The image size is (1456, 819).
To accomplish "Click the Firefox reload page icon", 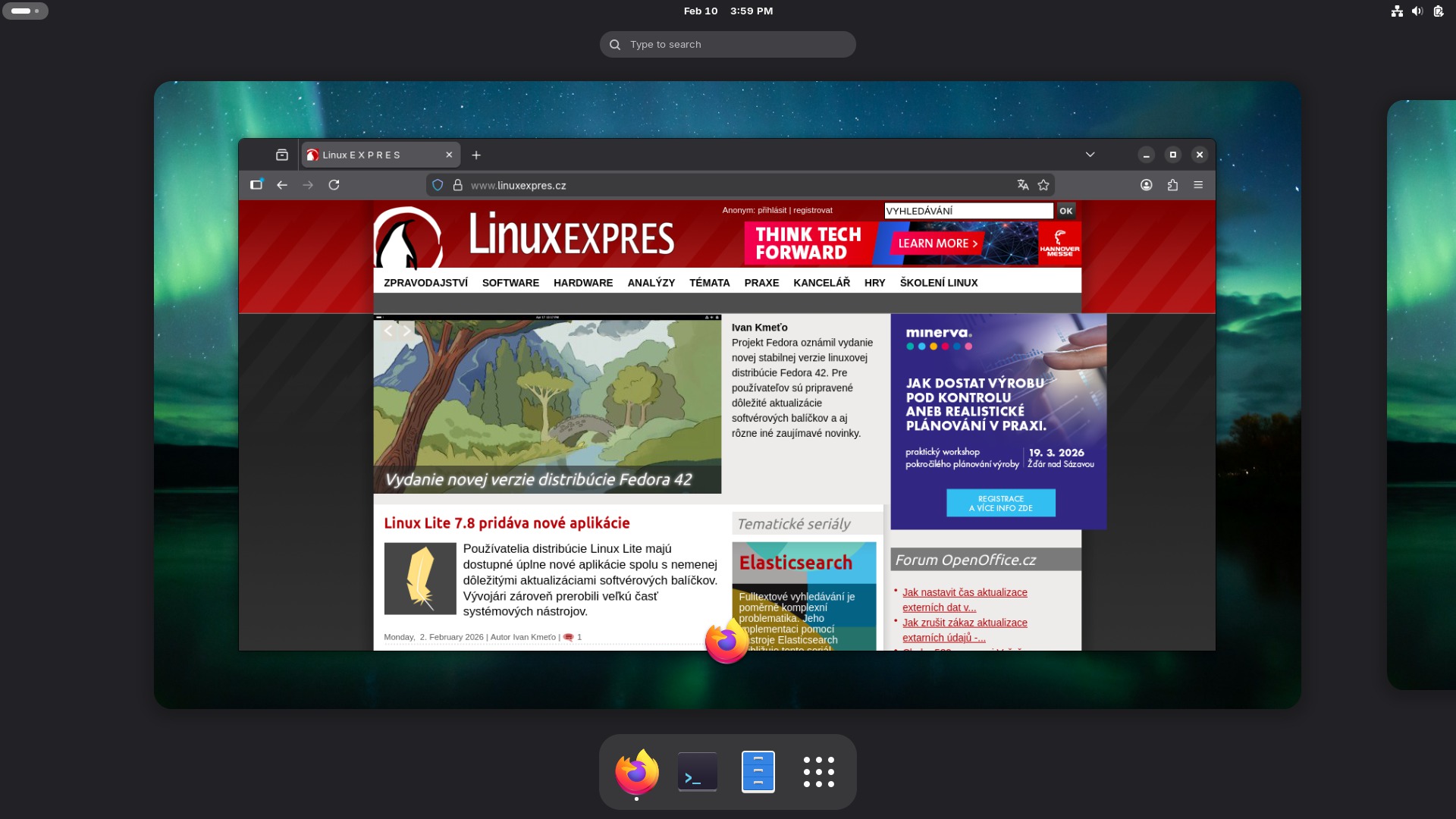I will (334, 185).
